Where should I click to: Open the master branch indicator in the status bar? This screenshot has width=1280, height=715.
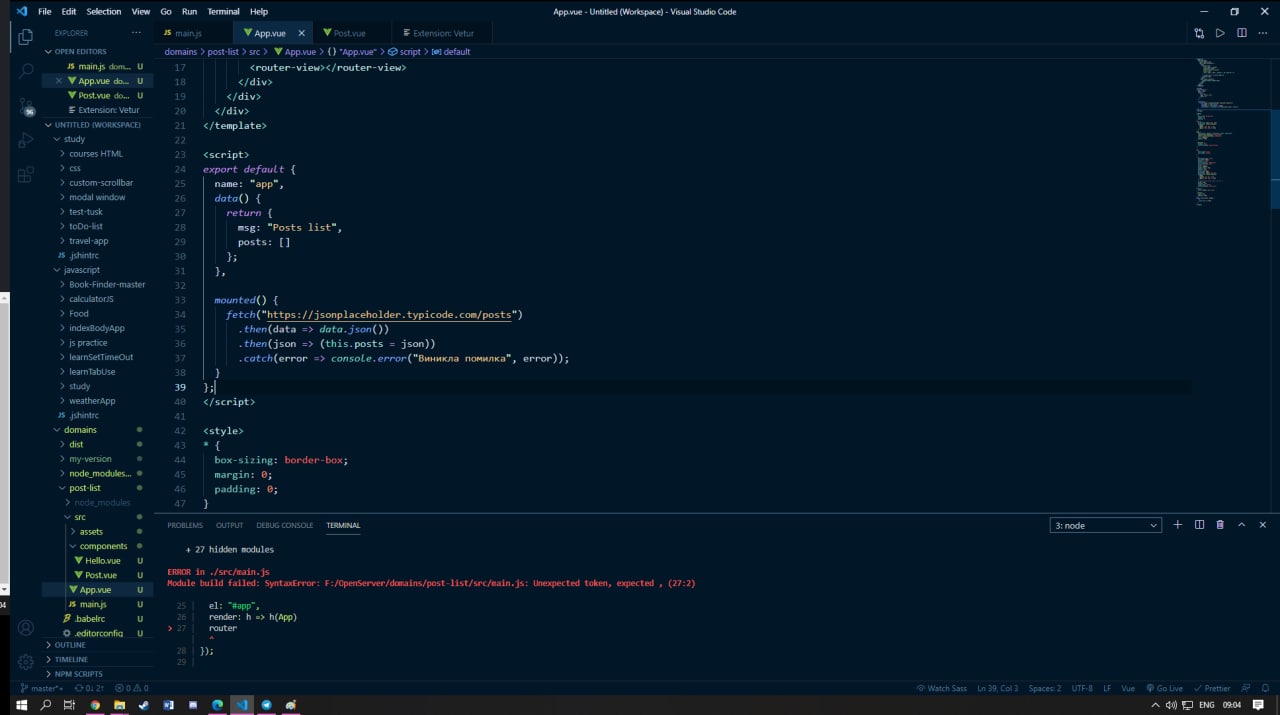tap(42, 688)
